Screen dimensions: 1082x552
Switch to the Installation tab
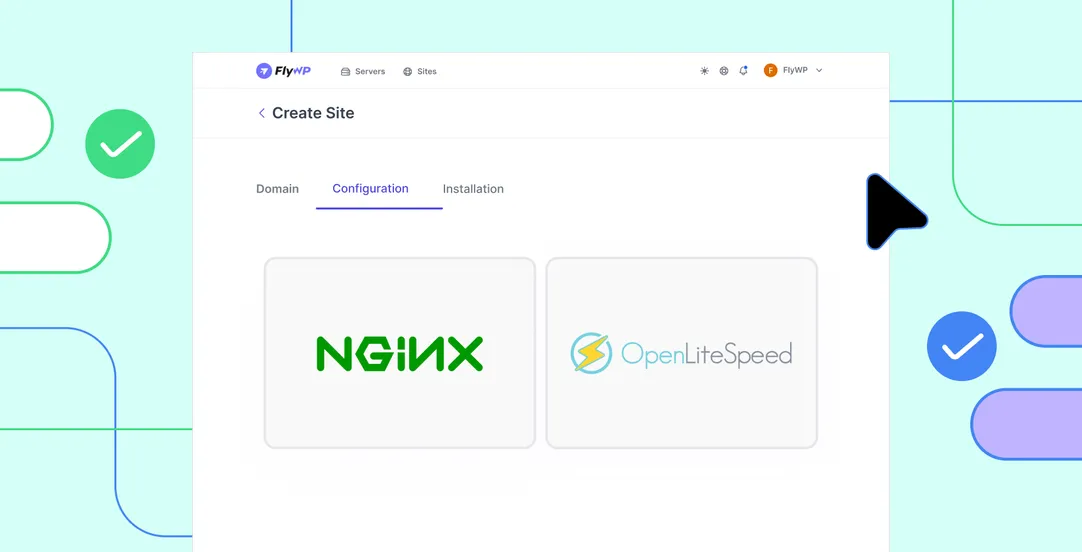(473, 188)
